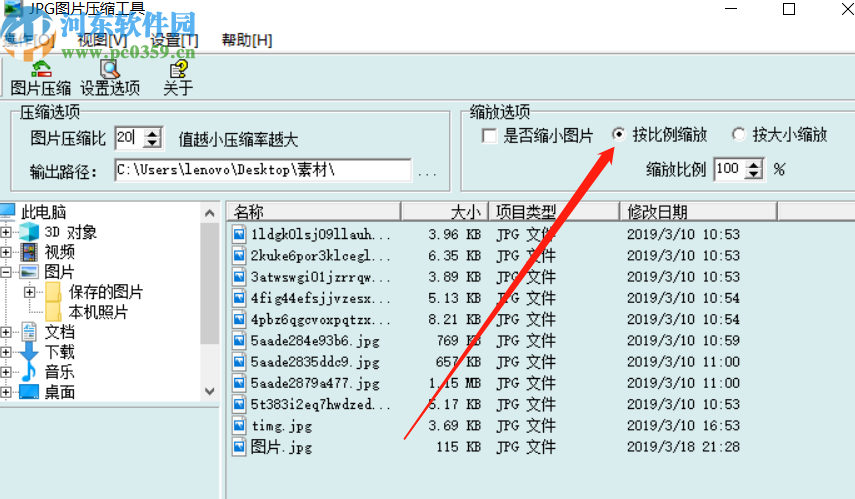Click the 图片压缩 toolbar icon

[x=41, y=69]
